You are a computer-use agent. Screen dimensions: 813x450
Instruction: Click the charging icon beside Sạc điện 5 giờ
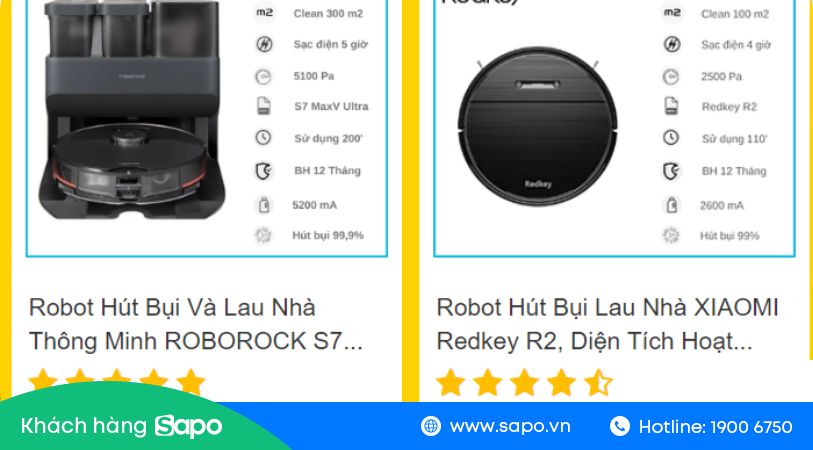coord(264,44)
